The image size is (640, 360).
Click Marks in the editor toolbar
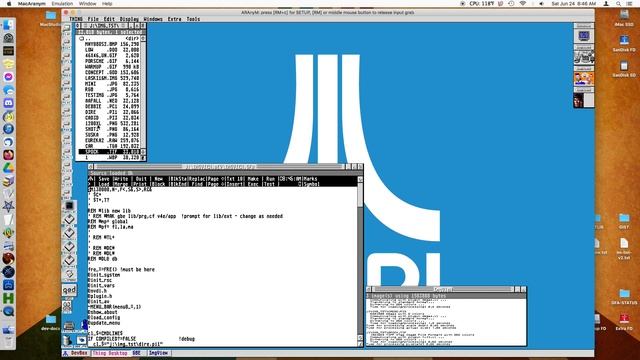click(x=311, y=179)
